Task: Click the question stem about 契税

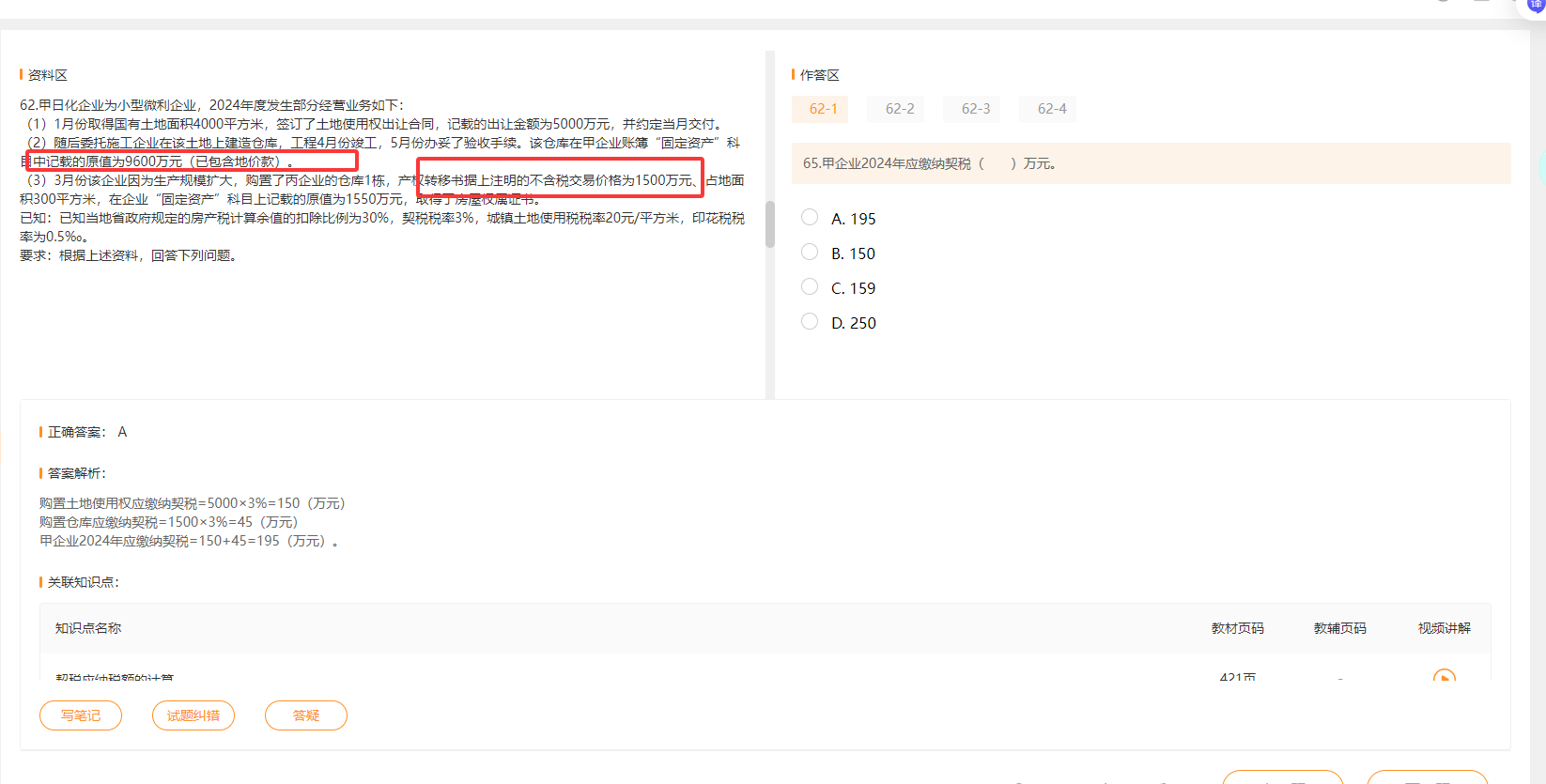Action: 930,163
